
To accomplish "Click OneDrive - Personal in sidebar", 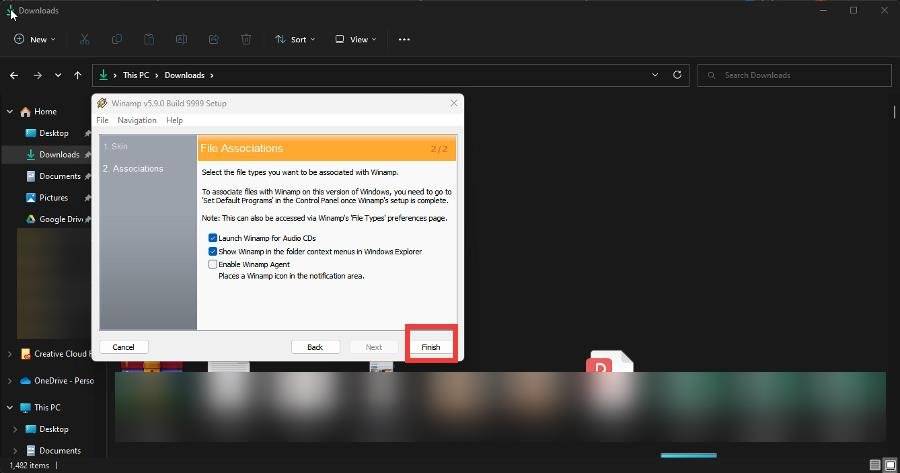I will coord(57,381).
